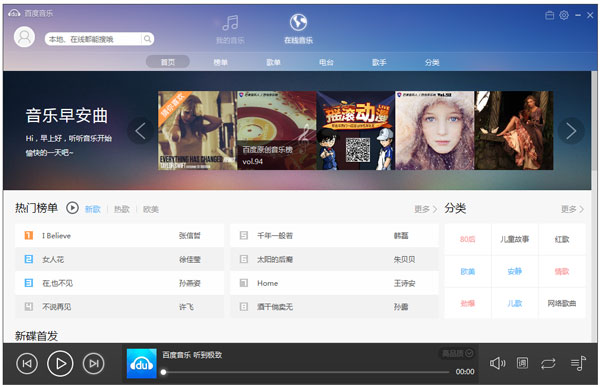Open the lyrics 词 icon

coord(522,363)
